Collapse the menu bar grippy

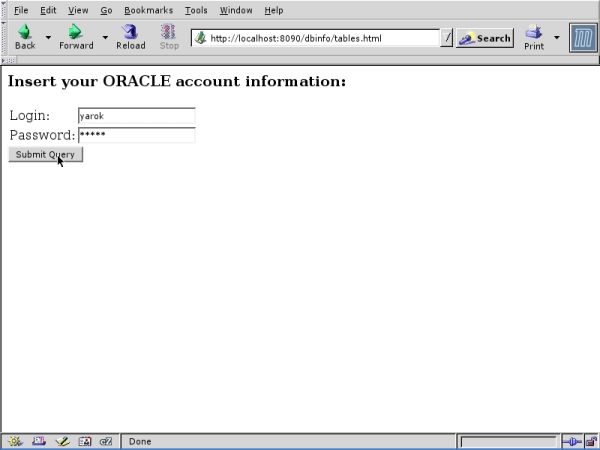(x=4, y=10)
